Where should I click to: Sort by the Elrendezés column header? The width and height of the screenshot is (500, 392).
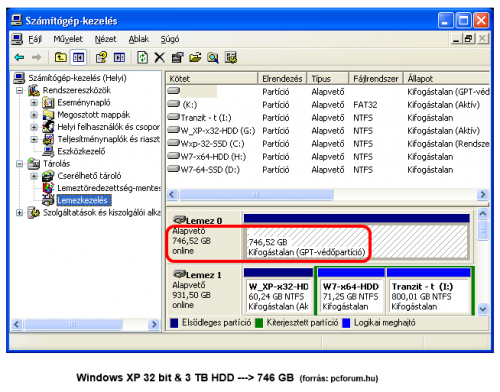point(282,79)
